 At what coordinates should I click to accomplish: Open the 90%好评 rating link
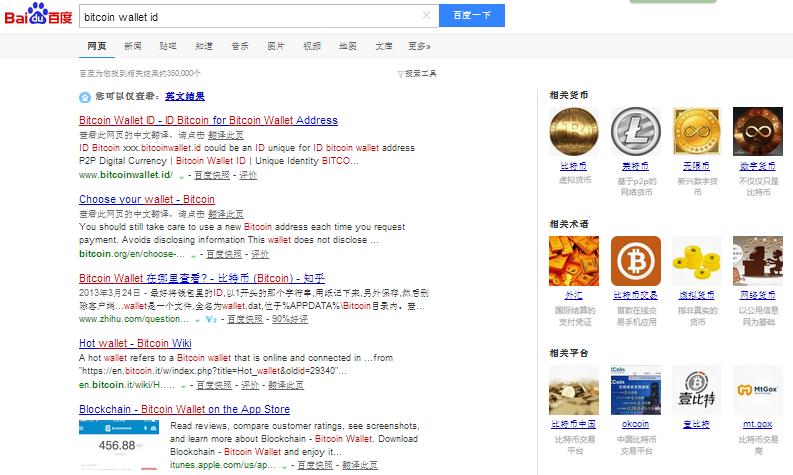click(290, 319)
